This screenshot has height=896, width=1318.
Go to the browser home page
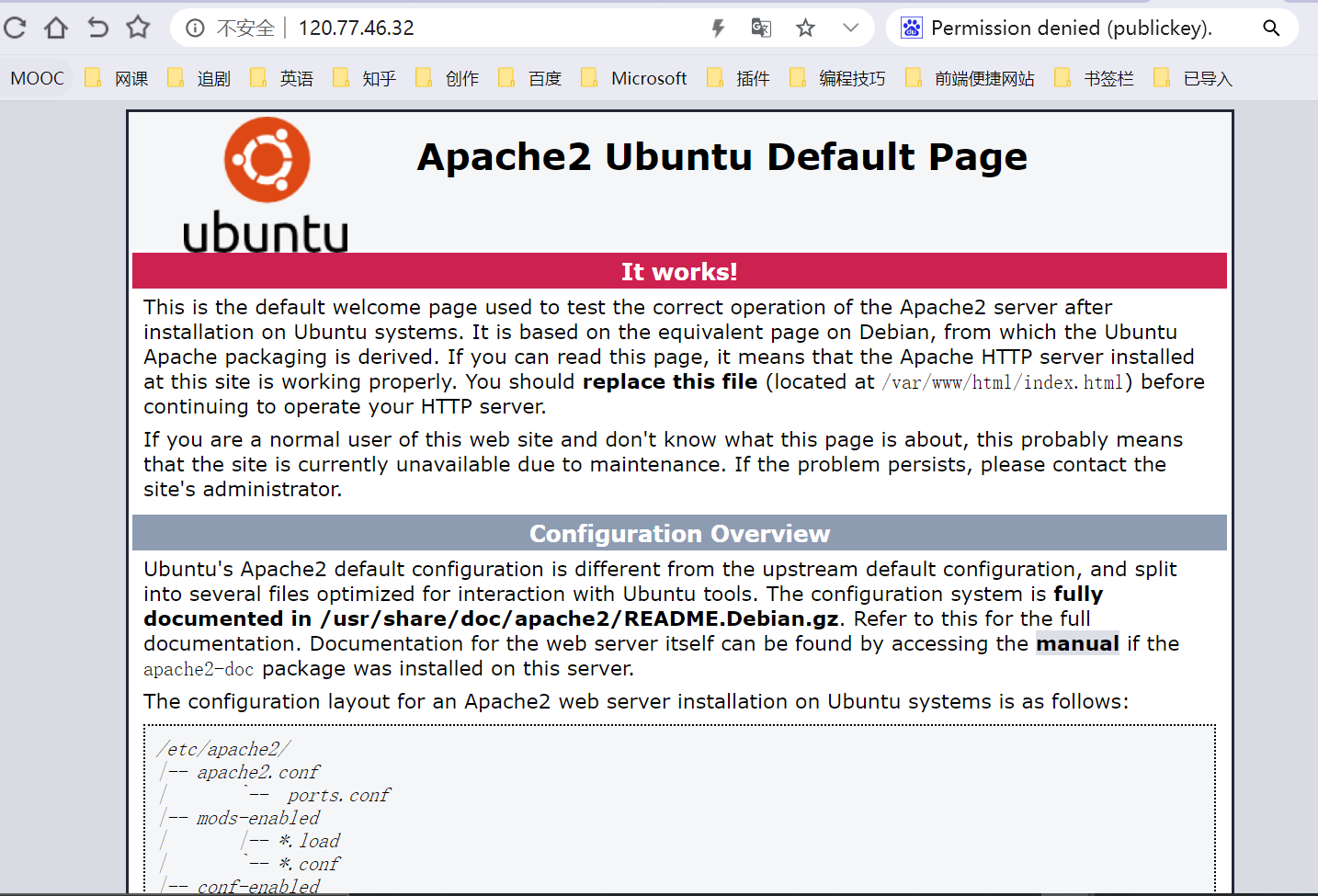(x=56, y=28)
